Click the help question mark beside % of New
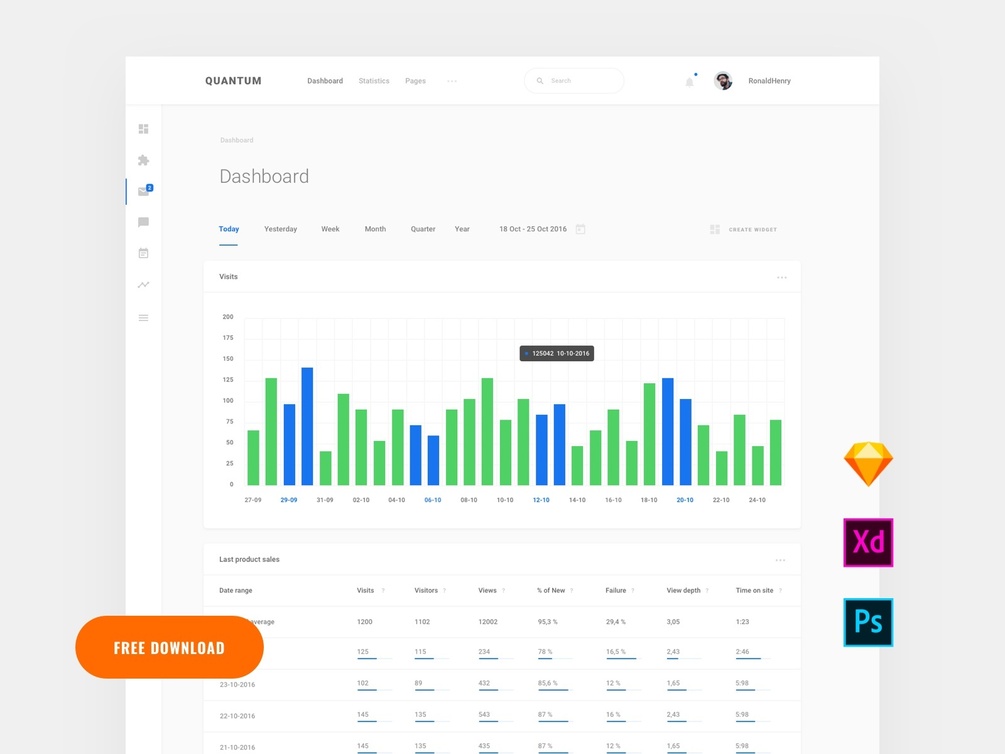This screenshot has width=1005, height=754. (x=572, y=591)
